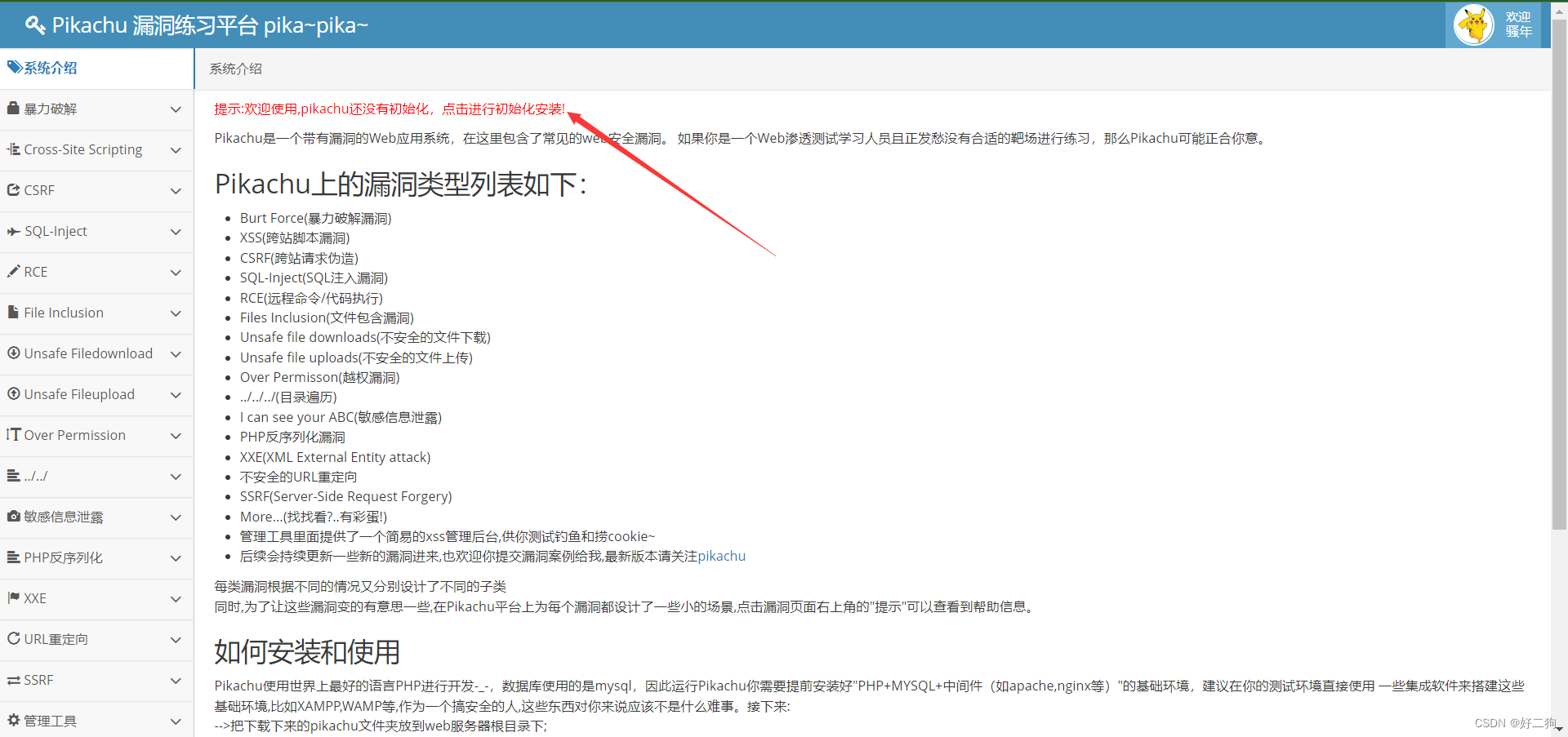Image resolution: width=1568 pixels, height=737 pixels.
Task: Open the PHP反序列化 menu
Action: [96, 558]
